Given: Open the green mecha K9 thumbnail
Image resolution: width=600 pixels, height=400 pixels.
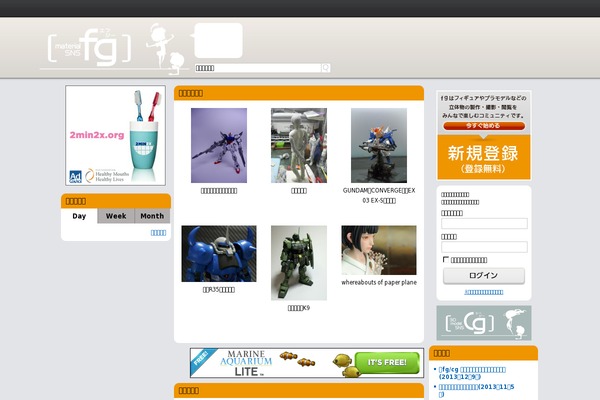Looking at the screenshot, I should point(299,263).
